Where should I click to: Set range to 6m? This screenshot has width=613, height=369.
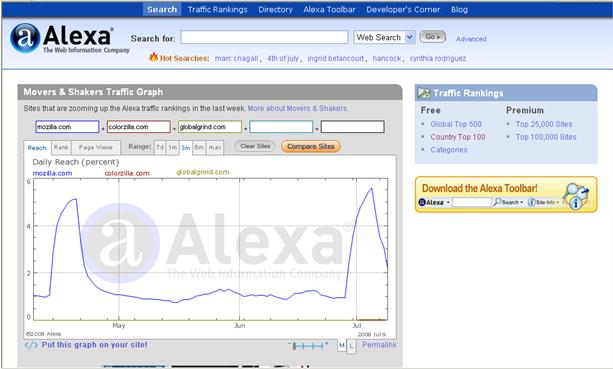point(199,147)
